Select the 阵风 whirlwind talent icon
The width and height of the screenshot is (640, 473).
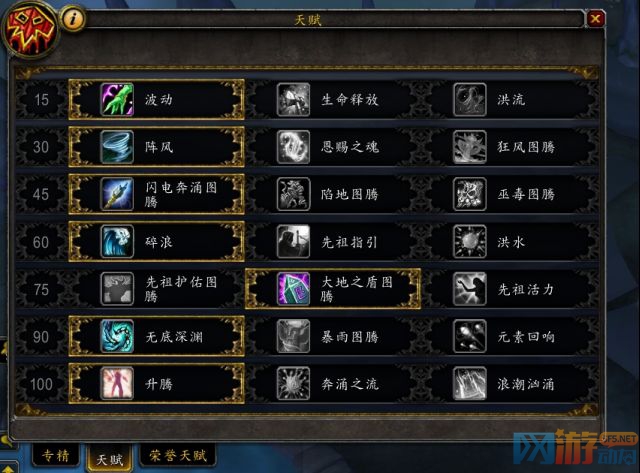(117, 147)
